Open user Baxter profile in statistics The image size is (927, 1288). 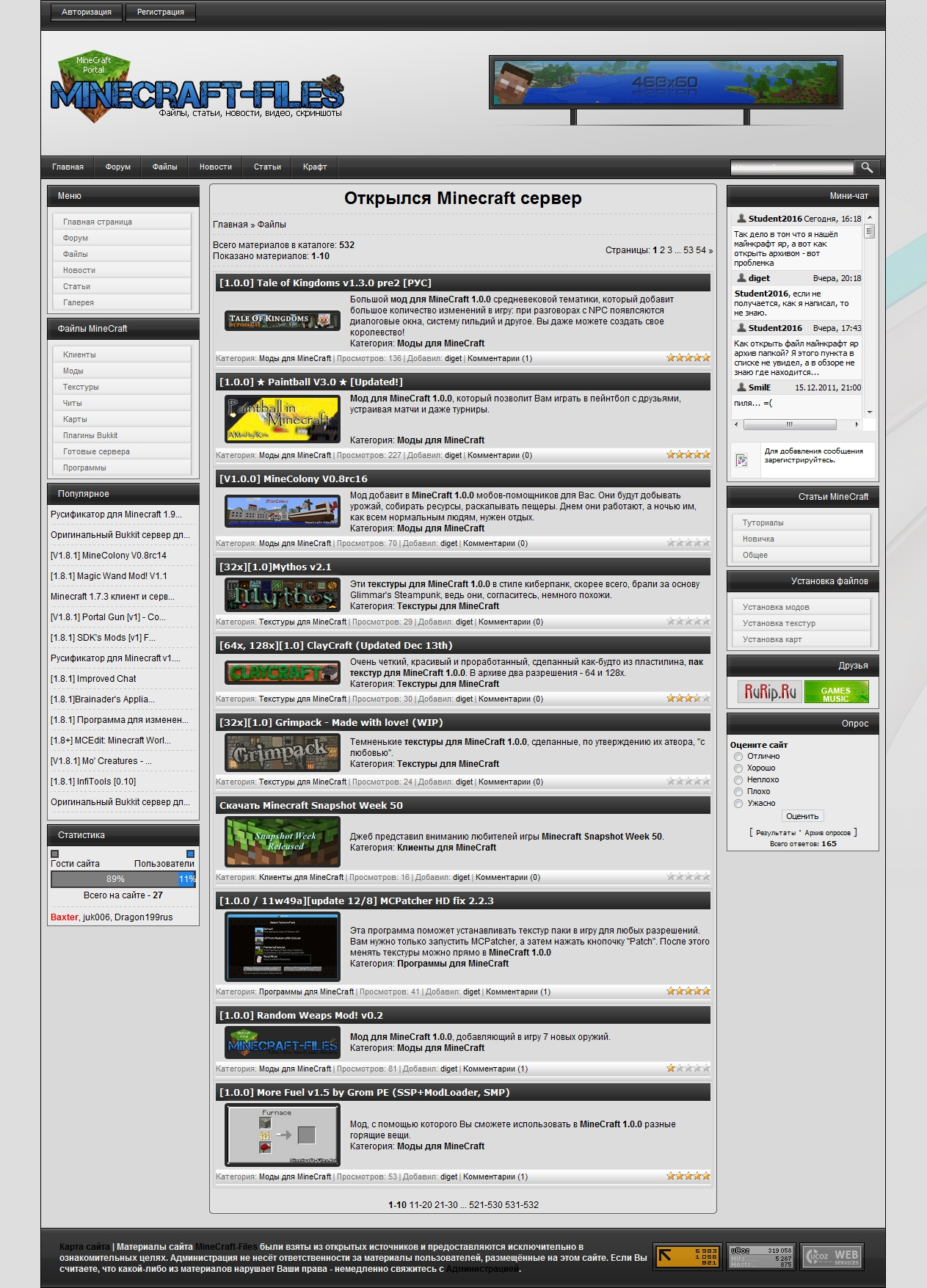65,917
